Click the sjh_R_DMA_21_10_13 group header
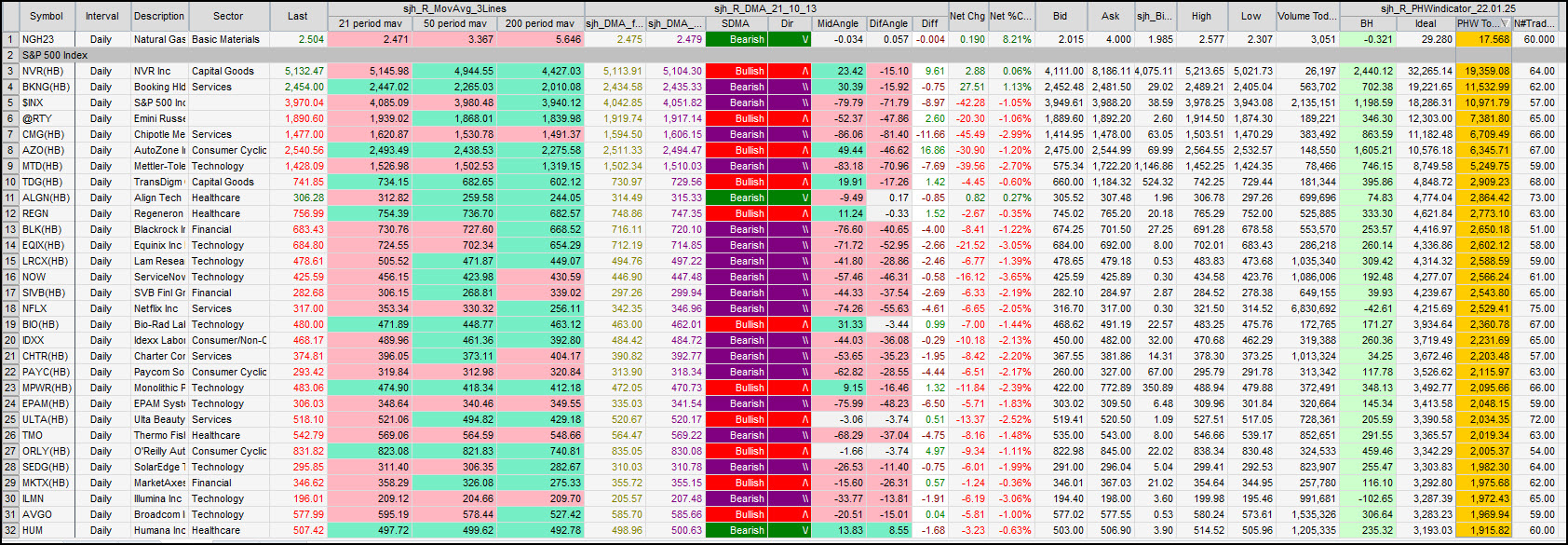This screenshot has width=1568, height=545. (x=764, y=8)
